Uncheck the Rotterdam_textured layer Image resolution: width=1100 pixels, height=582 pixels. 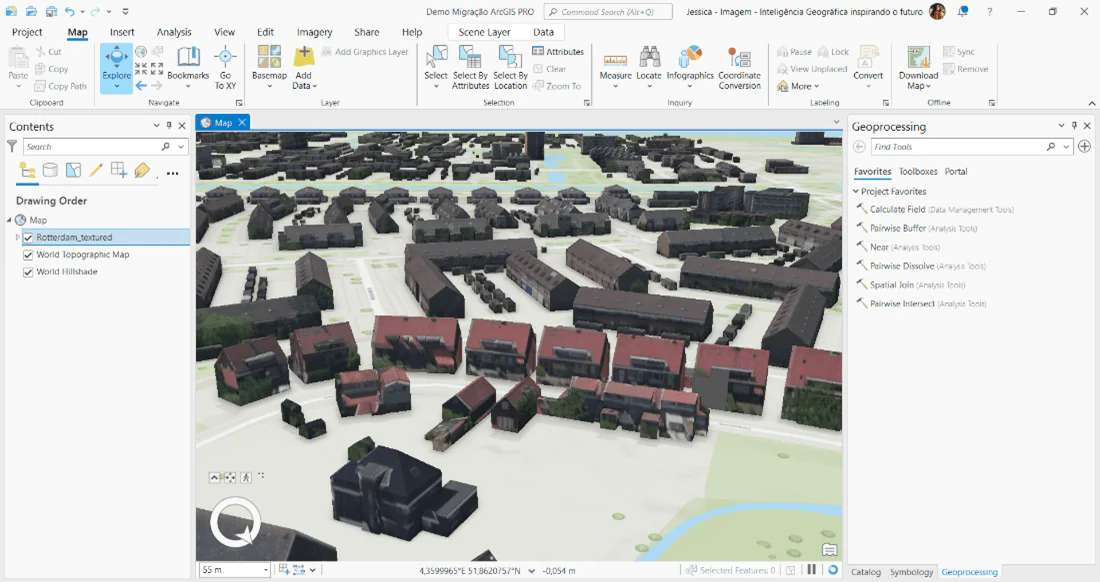click(x=28, y=238)
